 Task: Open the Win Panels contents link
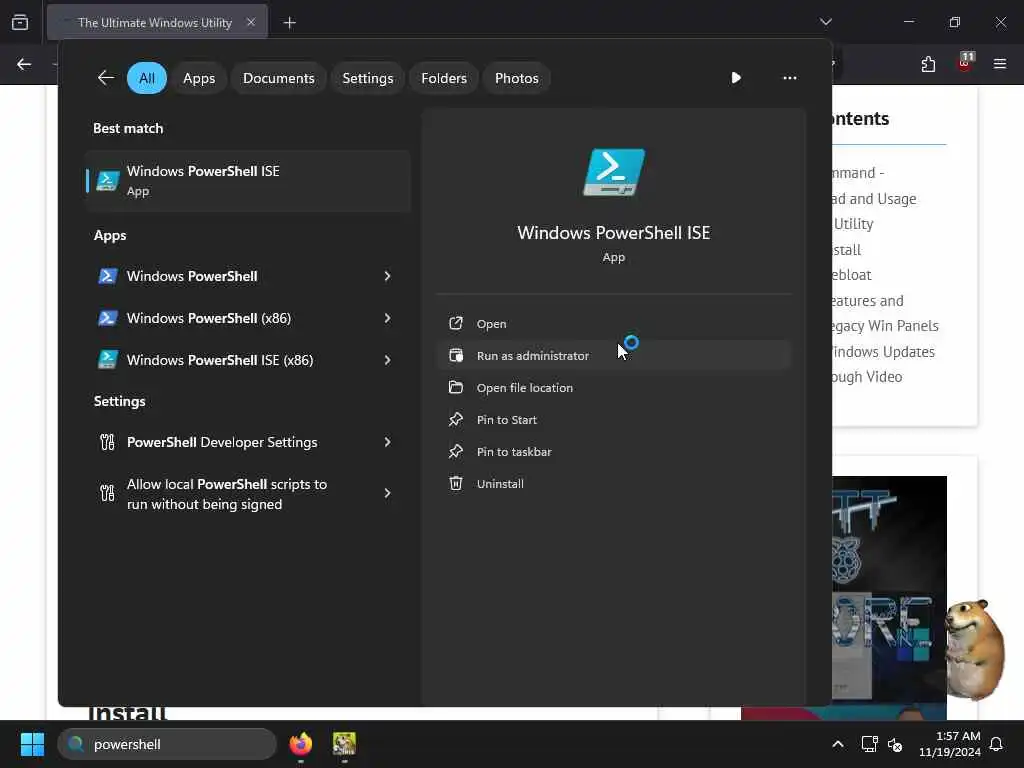pos(885,326)
